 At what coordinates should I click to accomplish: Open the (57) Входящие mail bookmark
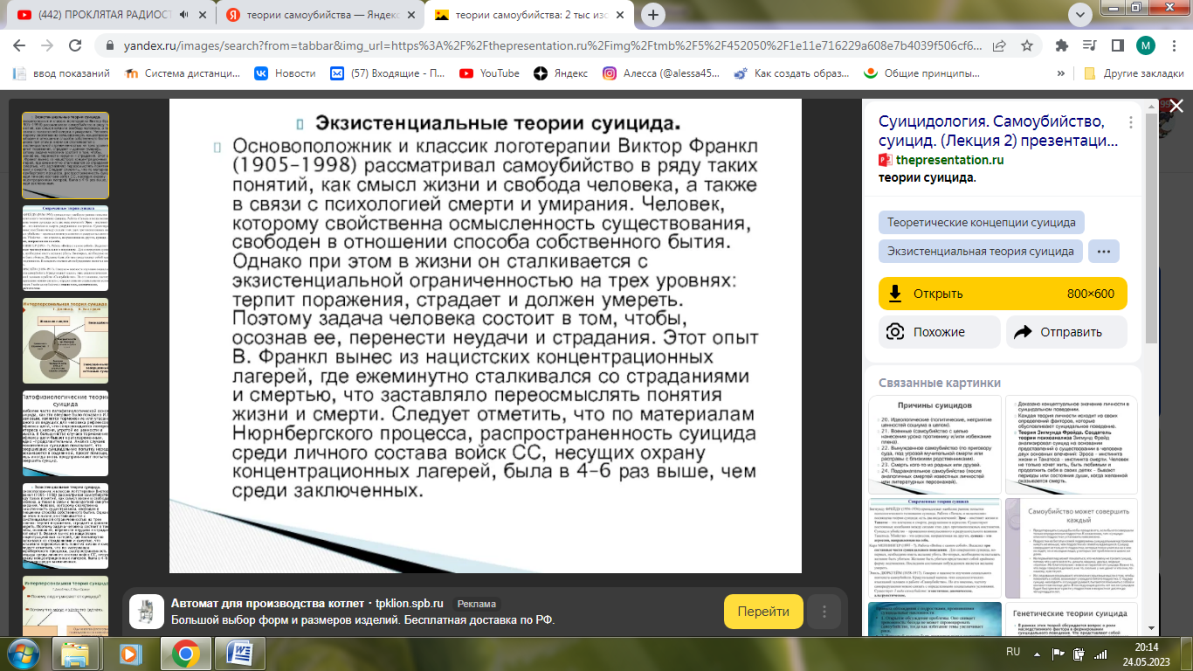[x=387, y=74]
